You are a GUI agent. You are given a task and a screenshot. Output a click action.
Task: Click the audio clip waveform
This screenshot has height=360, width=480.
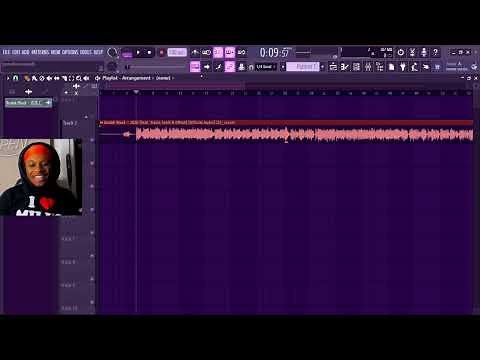tap(286, 135)
